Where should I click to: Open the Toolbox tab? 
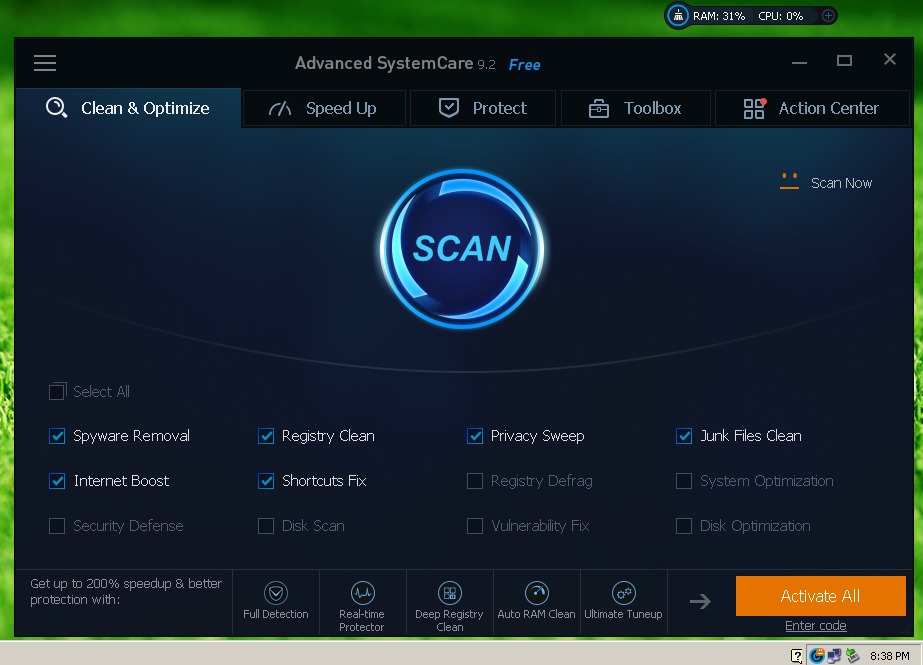coord(635,108)
